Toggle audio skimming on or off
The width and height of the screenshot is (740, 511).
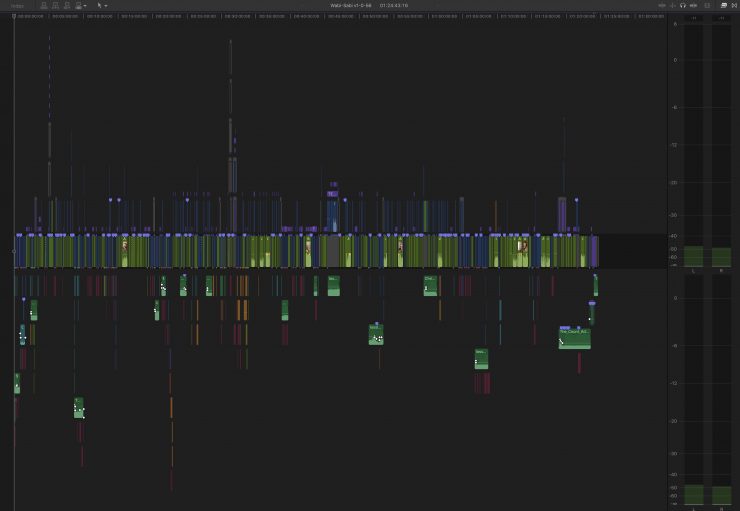[x=671, y=5]
